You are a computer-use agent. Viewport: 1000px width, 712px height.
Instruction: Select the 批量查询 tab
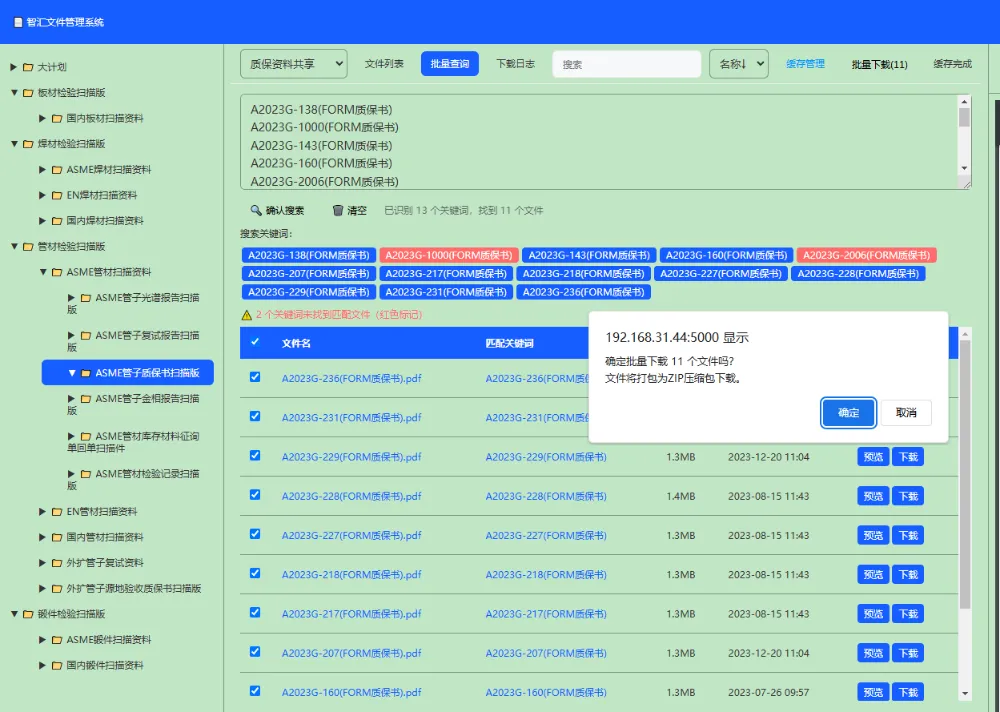point(450,64)
